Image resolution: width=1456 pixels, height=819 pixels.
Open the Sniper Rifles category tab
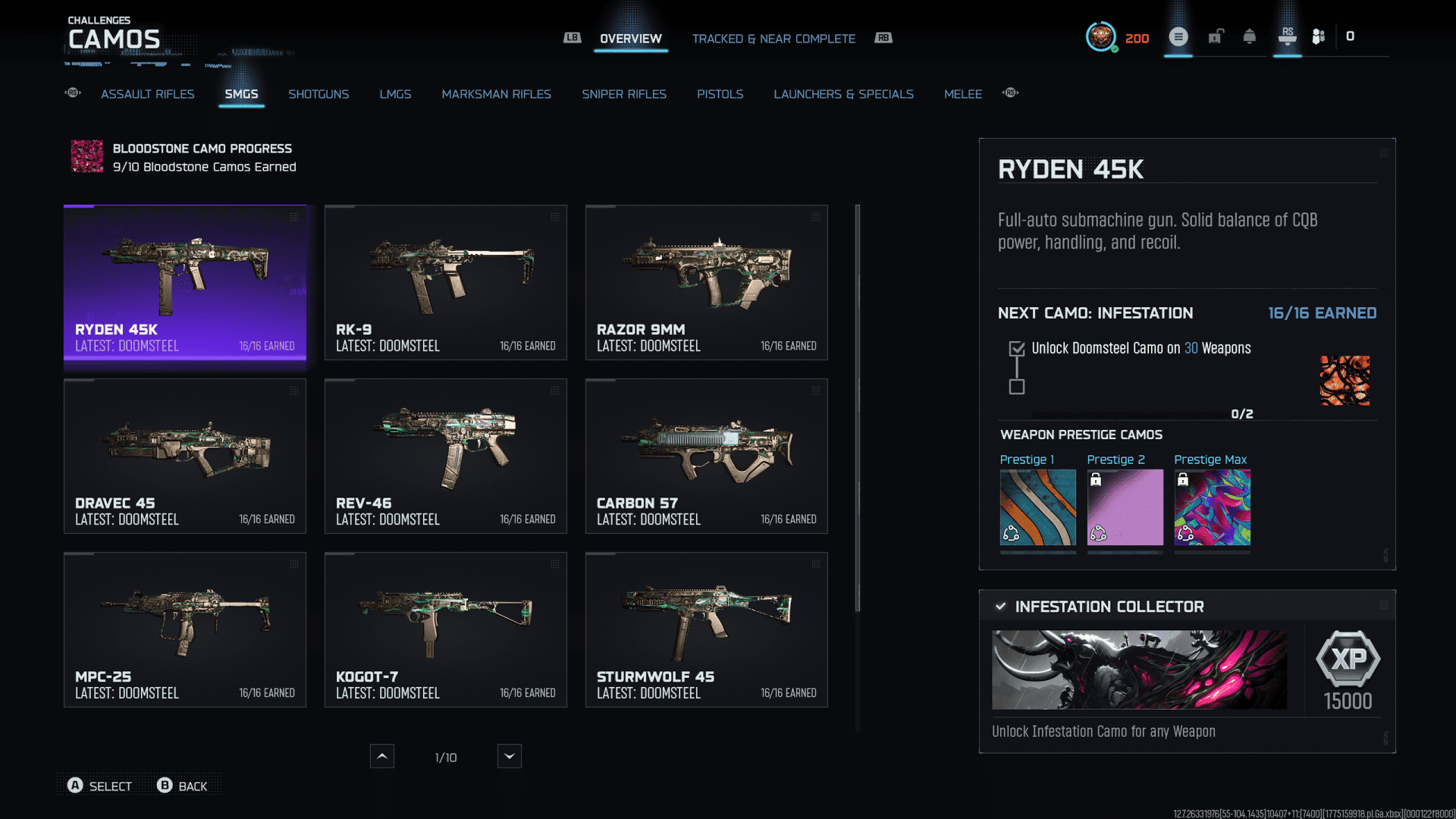click(x=623, y=94)
